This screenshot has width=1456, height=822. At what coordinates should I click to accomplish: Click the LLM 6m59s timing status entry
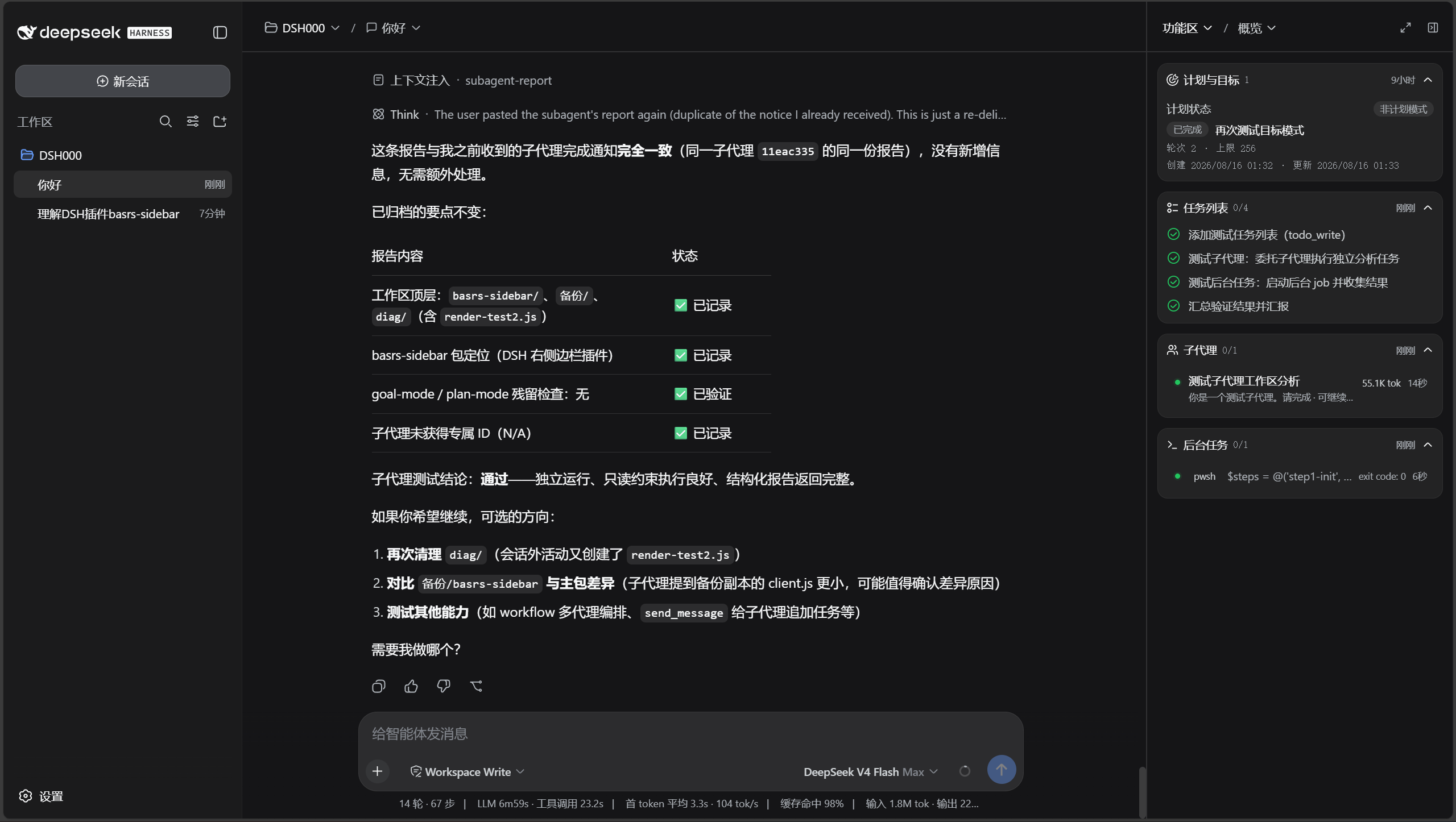click(x=540, y=804)
